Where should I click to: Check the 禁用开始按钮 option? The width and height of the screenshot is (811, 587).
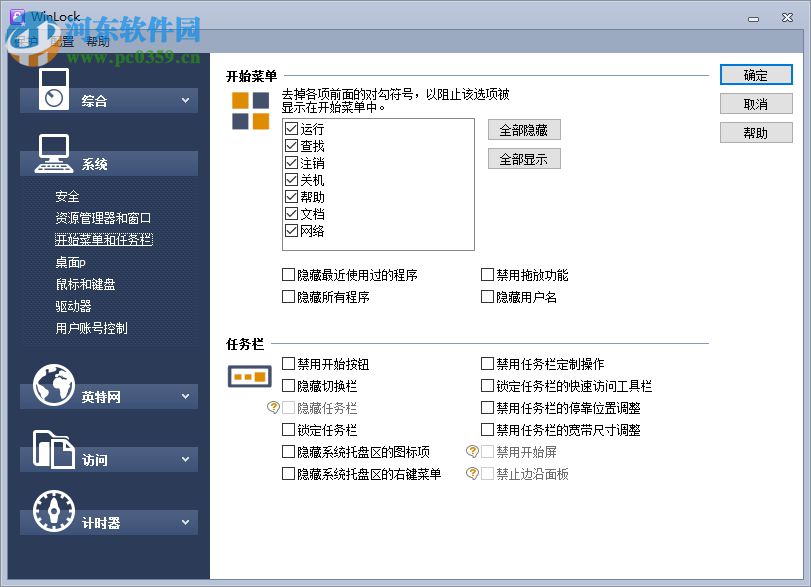(x=288, y=362)
